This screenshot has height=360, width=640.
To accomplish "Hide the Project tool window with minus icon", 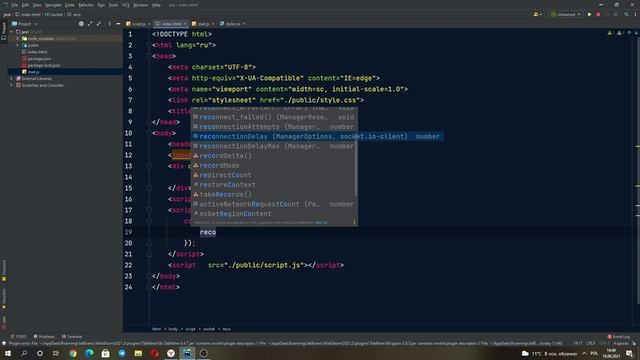I will click(x=118, y=24).
